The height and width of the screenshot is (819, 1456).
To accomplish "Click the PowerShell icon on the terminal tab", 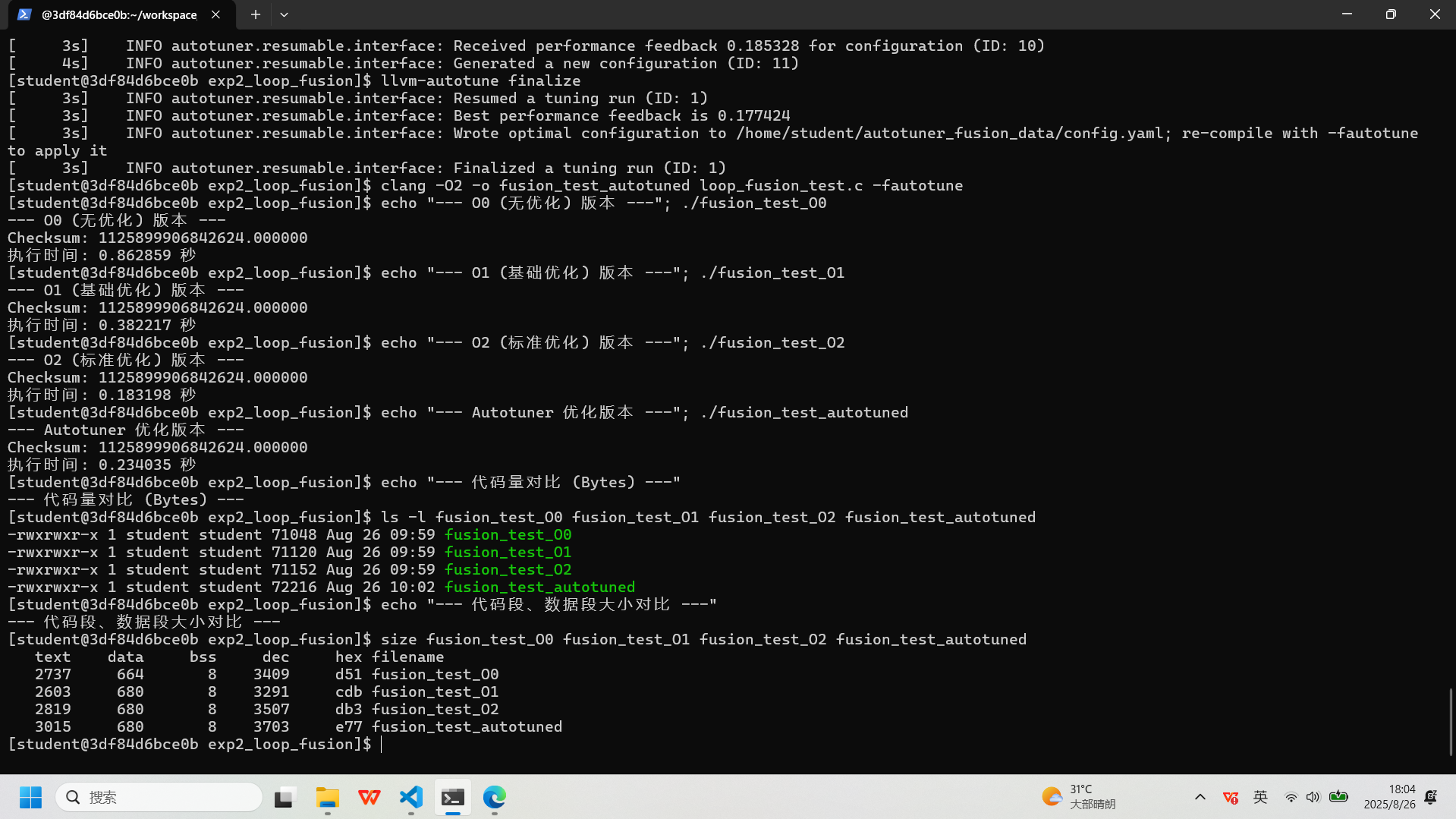I will (24, 14).
